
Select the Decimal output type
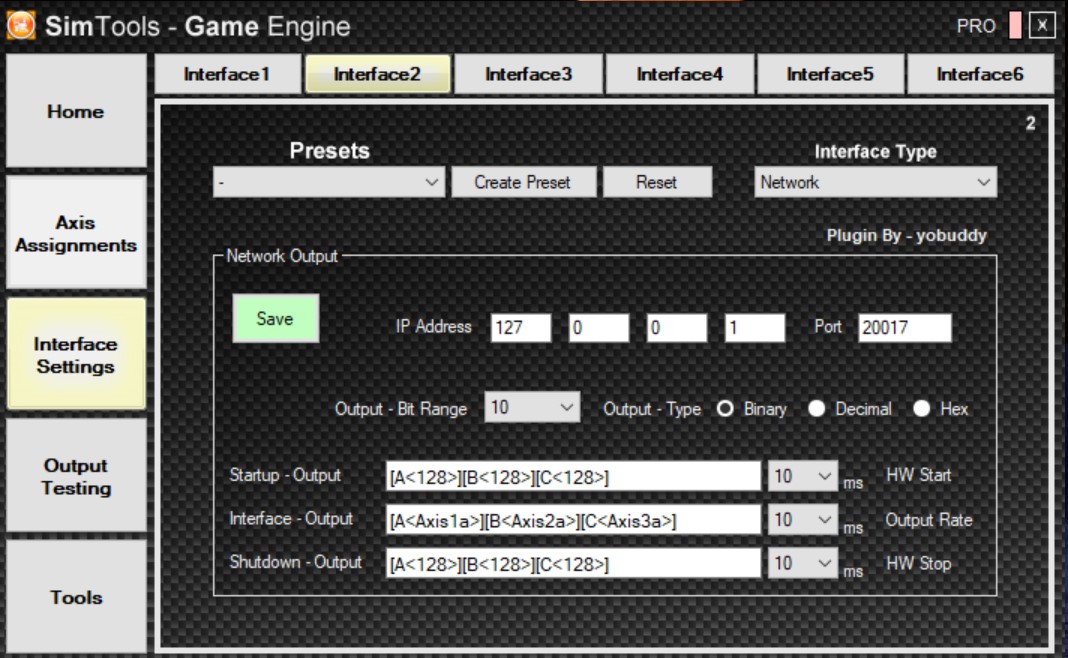(817, 409)
